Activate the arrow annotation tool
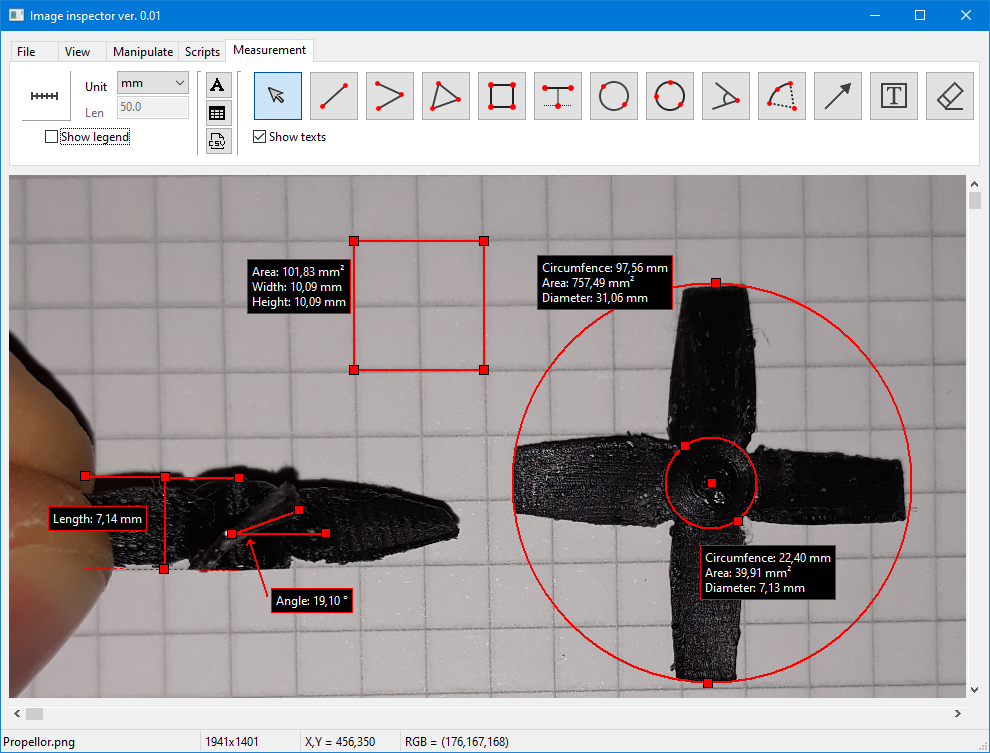 point(838,96)
